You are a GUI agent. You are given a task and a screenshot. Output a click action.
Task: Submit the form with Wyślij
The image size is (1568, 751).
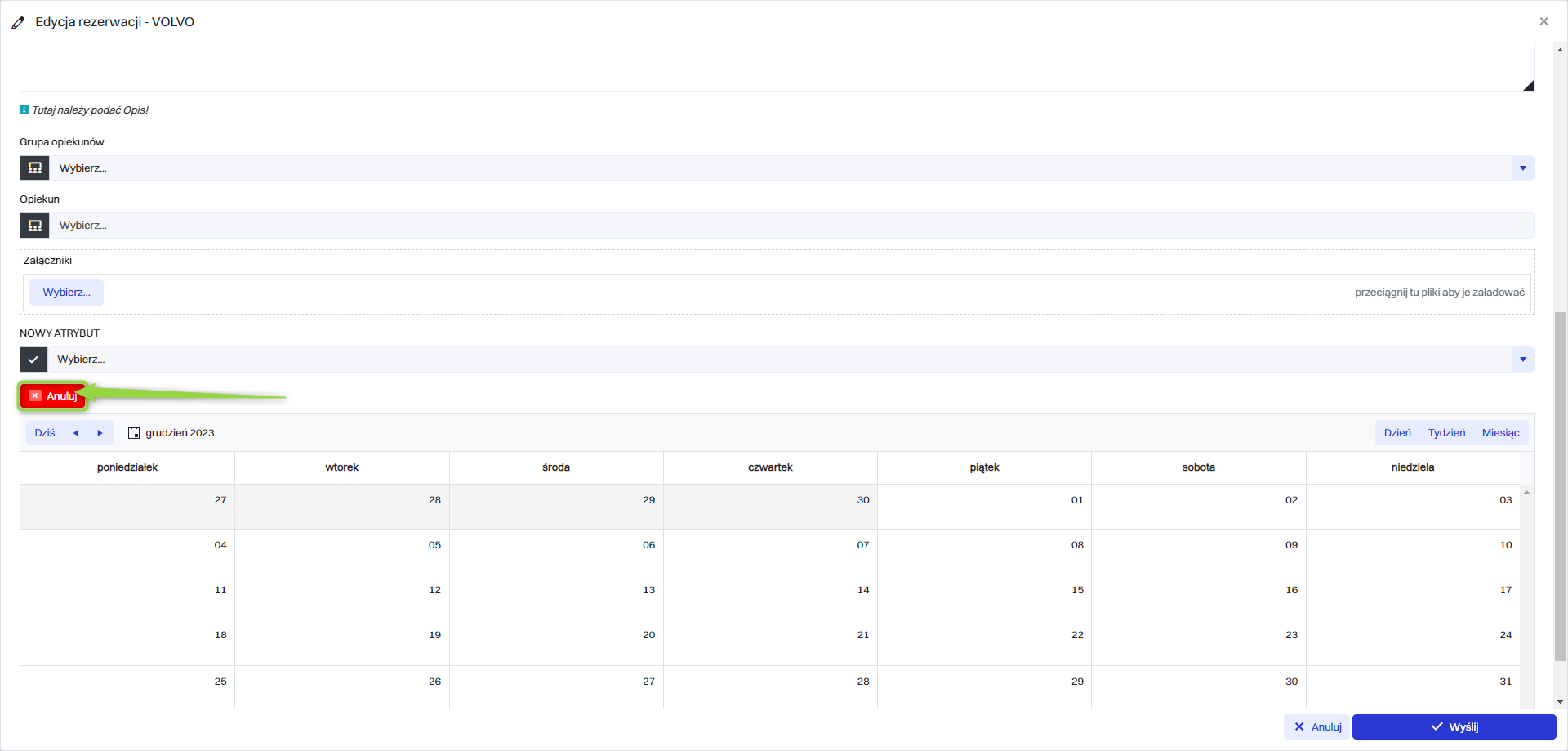[1454, 726]
